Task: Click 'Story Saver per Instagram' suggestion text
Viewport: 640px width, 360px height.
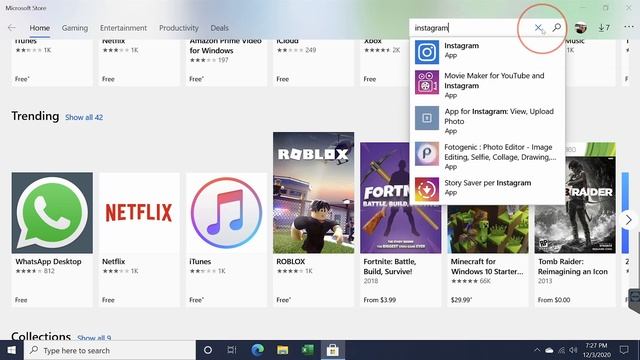Action: [487, 183]
